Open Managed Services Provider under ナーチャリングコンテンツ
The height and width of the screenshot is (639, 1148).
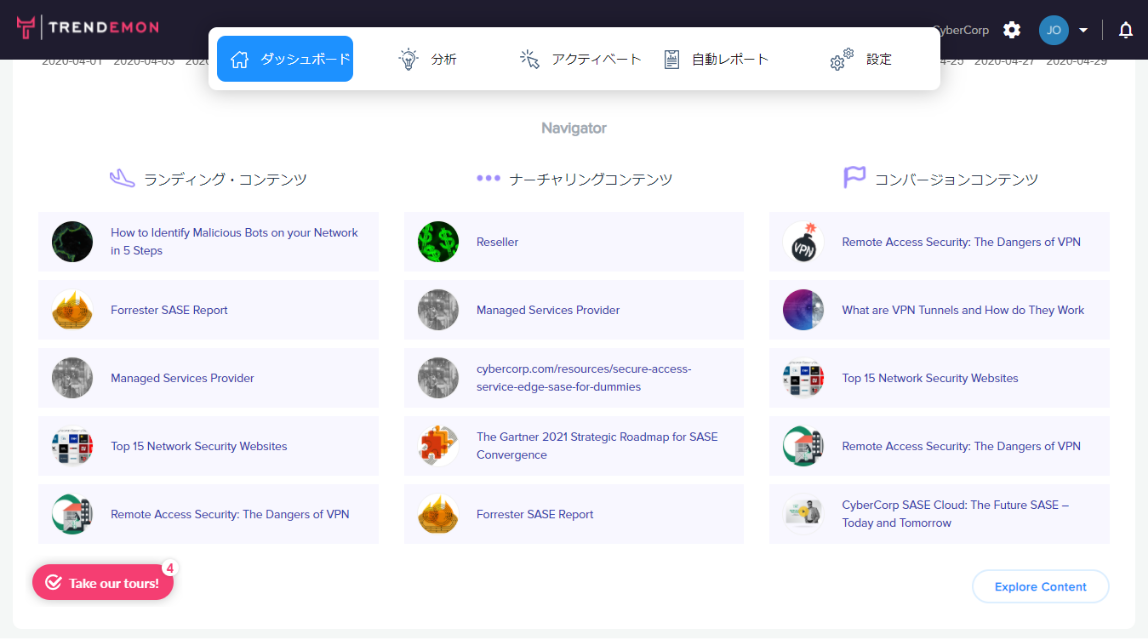click(x=548, y=310)
